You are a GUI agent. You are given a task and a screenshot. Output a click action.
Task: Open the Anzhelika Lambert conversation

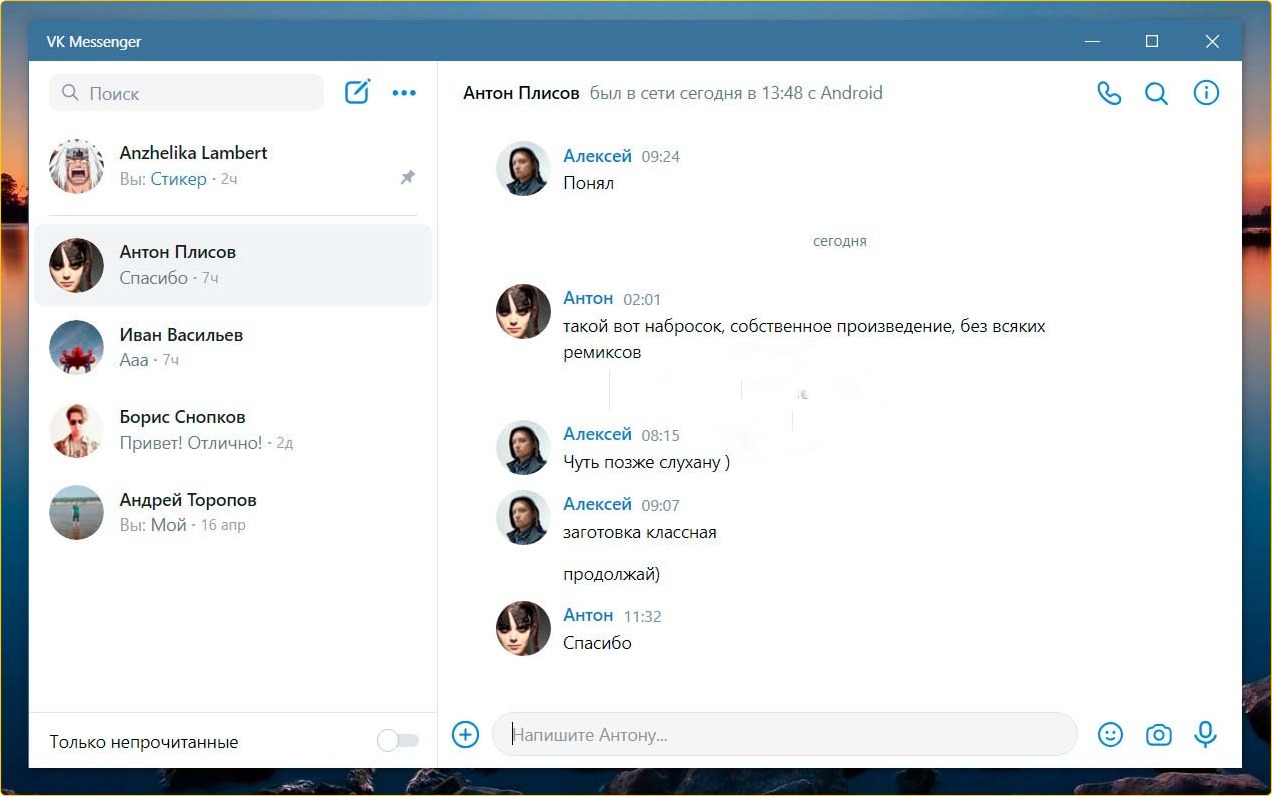pos(232,166)
